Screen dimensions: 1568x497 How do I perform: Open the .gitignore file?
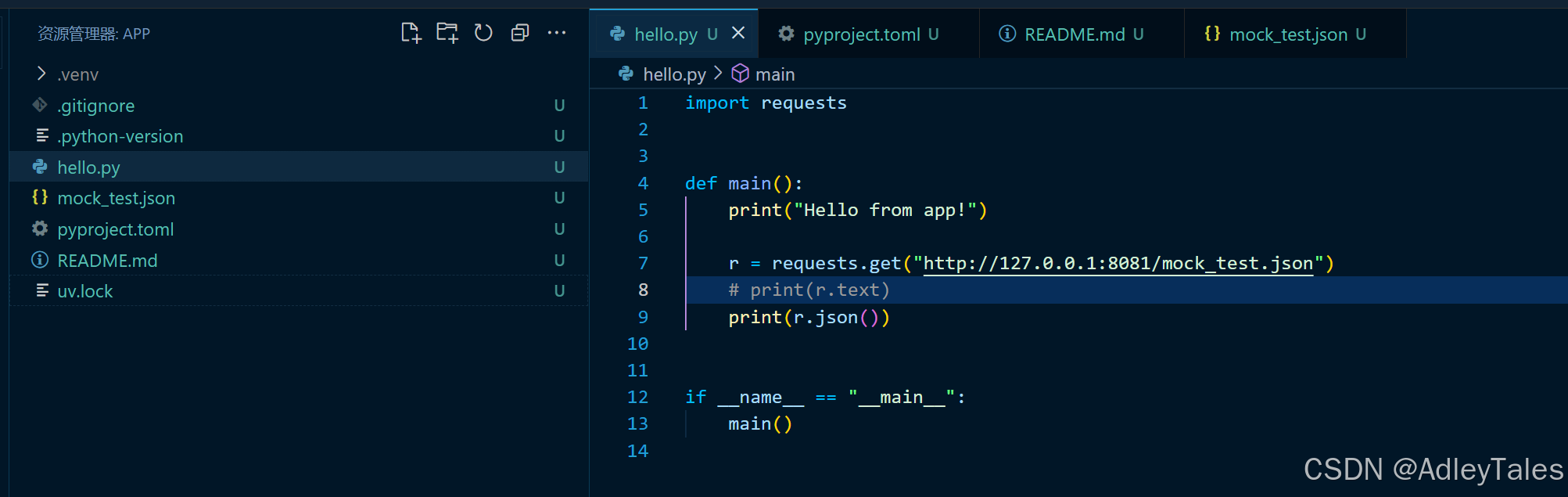coord(298,105)
